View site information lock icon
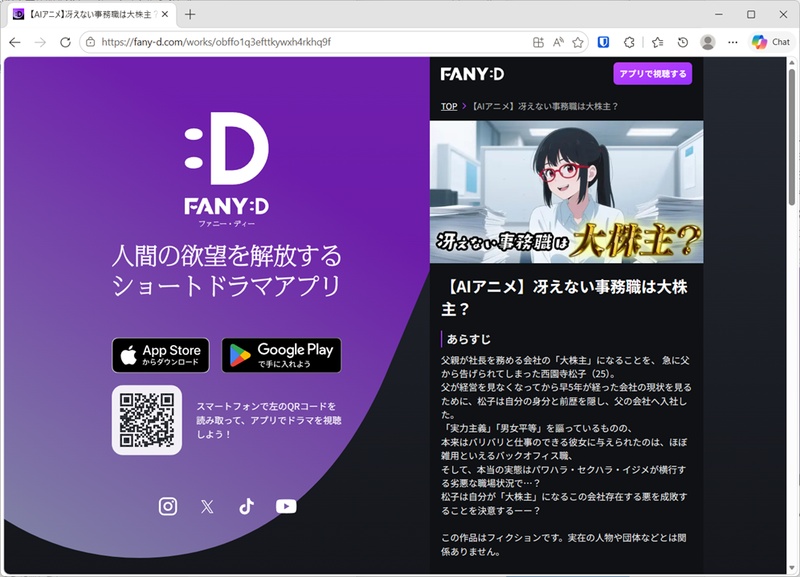 click(90, 42)
